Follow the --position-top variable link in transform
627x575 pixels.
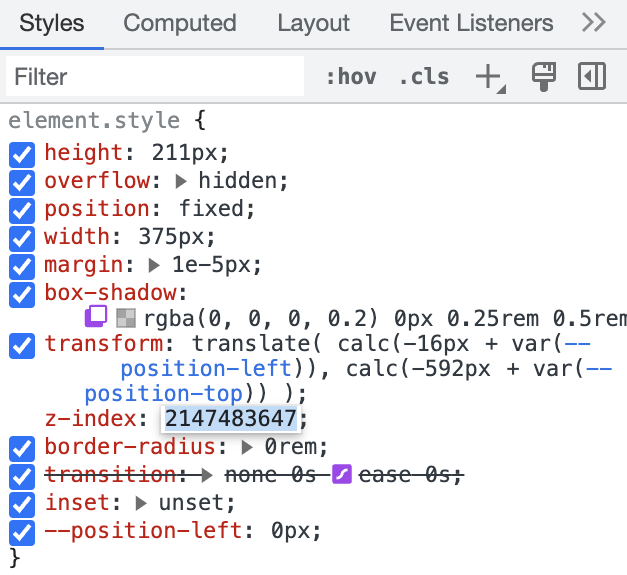pos(164,394)
